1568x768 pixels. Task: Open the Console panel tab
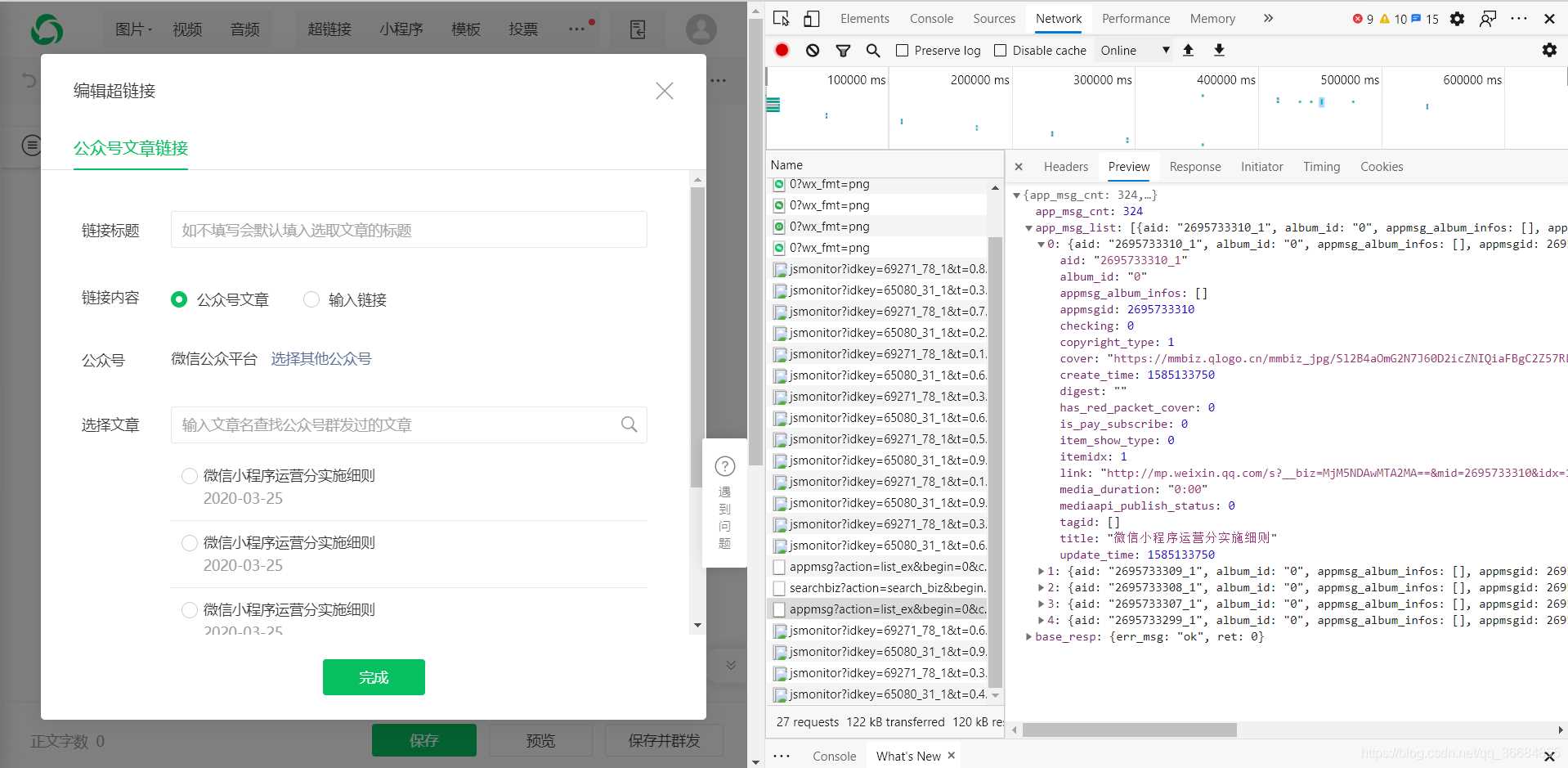(931, 19)
